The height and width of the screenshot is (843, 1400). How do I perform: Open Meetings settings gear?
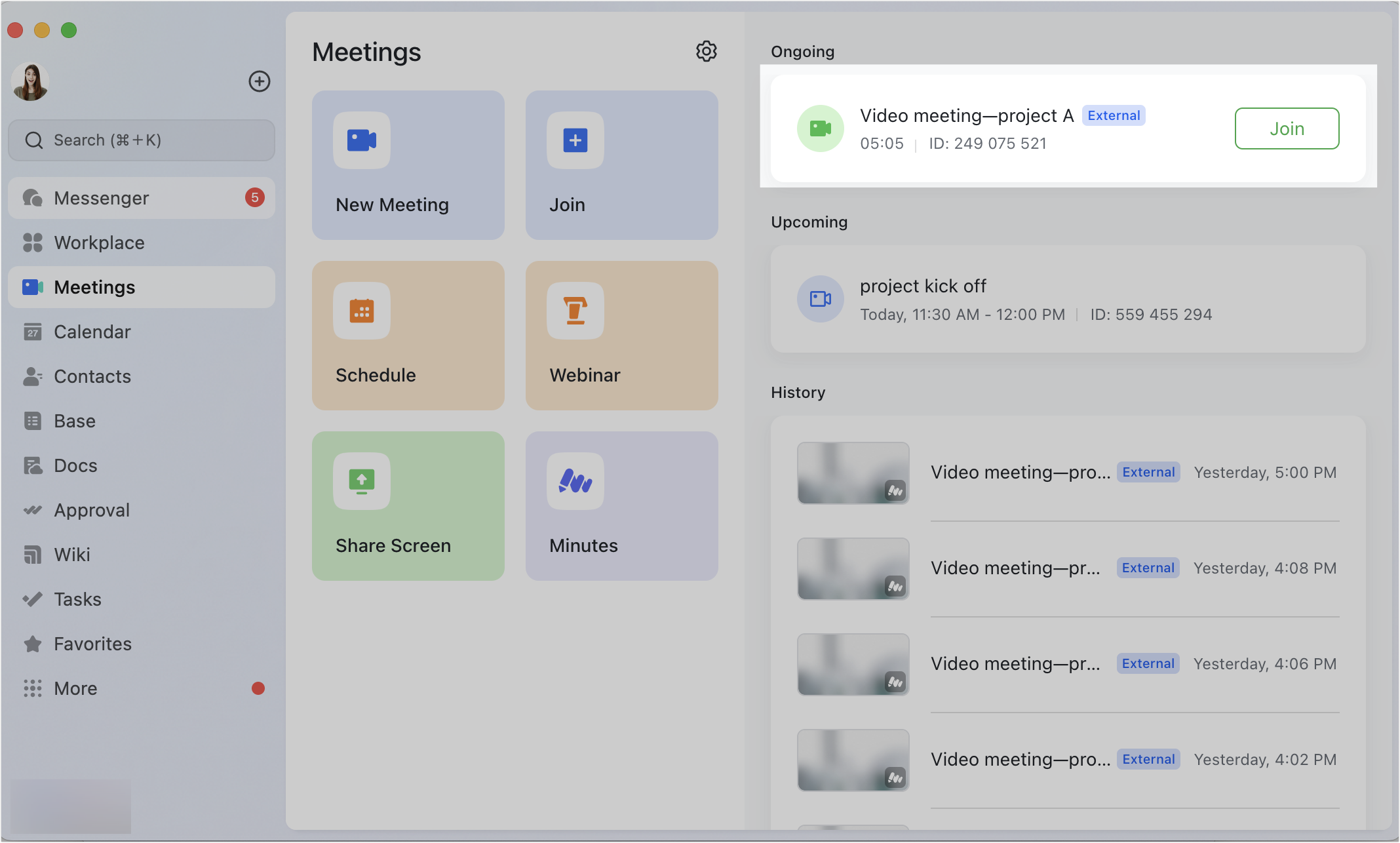(x=707, y=52)
